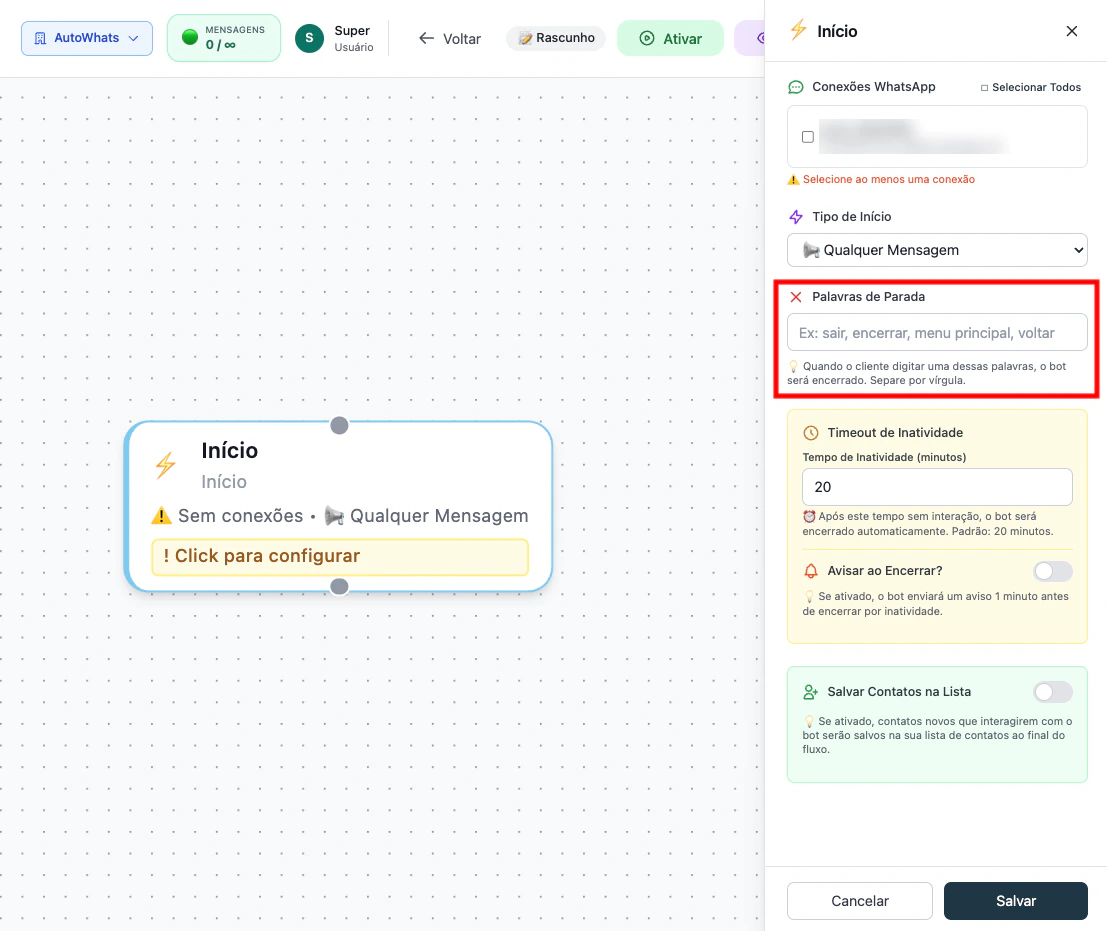1107x931 pixels.
Task: Check the Selecionar Todos checkbox
Action: tap(984, 88)
